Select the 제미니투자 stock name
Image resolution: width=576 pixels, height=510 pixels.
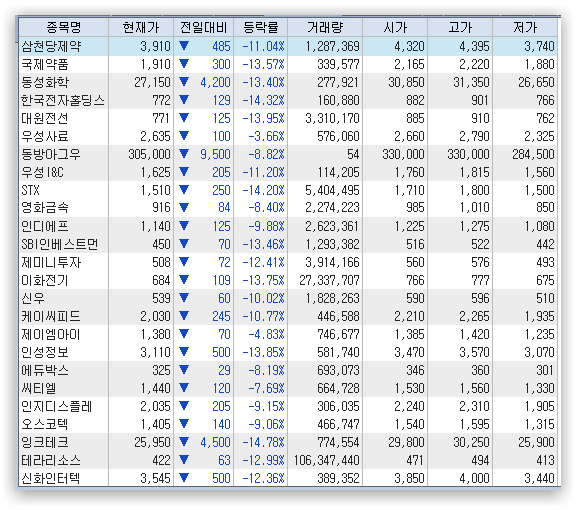point(51,262)
